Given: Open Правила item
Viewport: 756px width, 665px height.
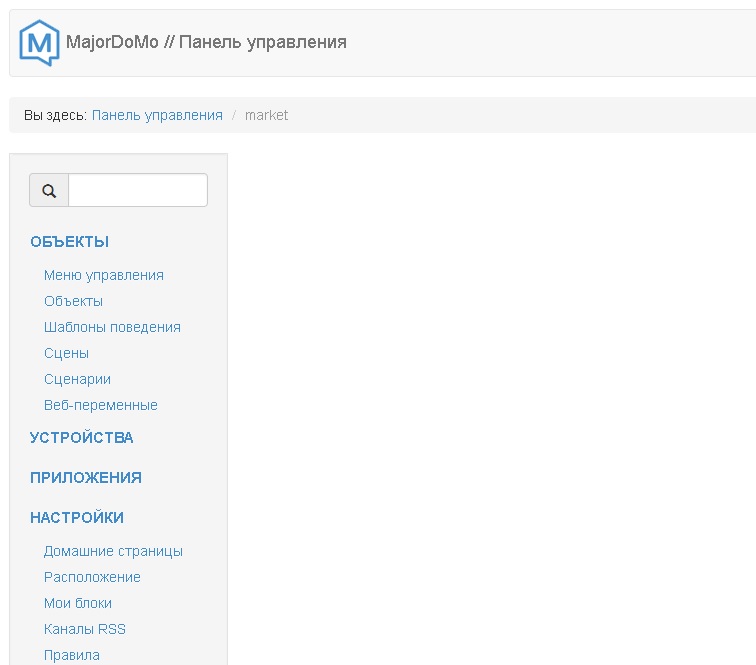Looking at the screenshot, I should pos(72,655).
